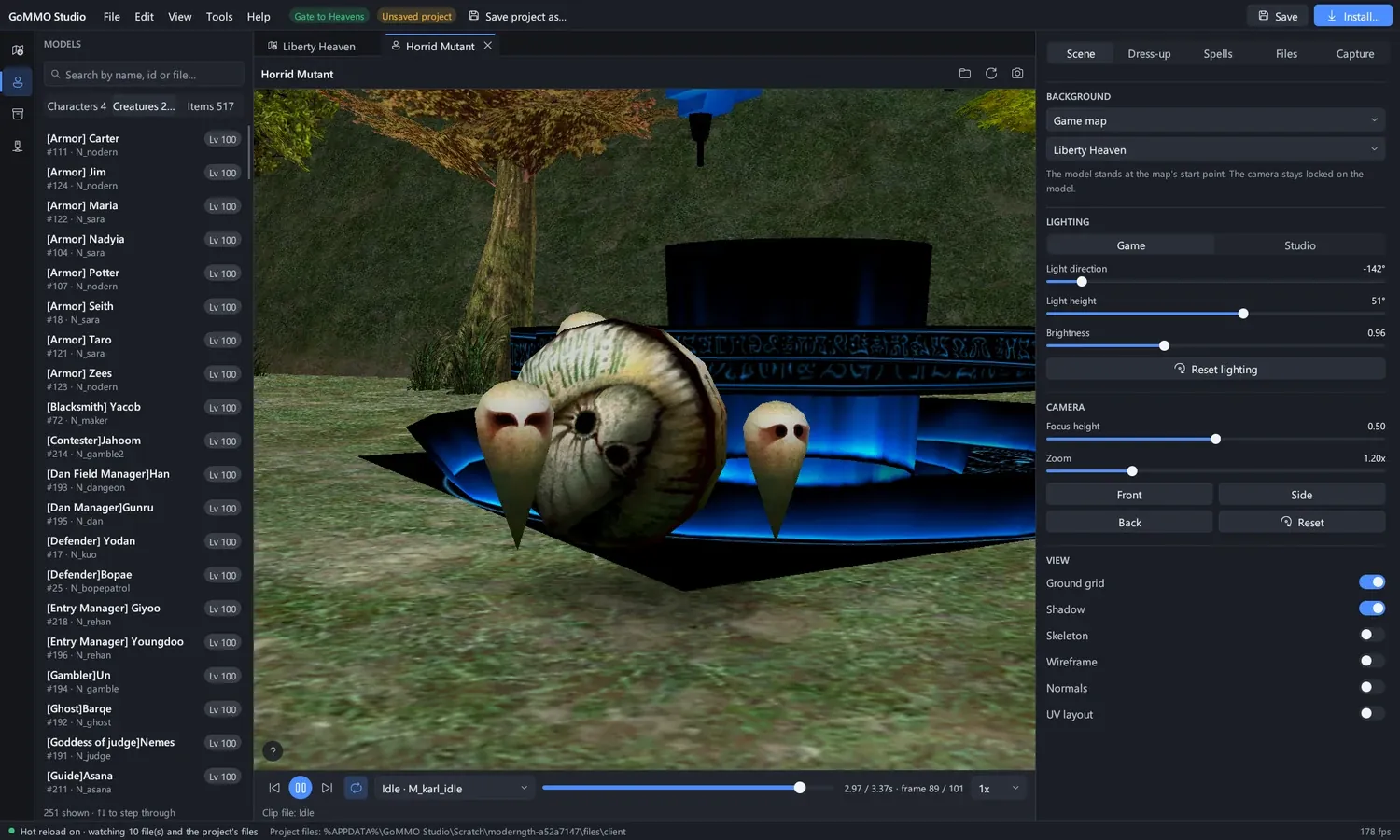Open the Tools menu
The width and height of the screenshot is (1400, 840).
219,16
